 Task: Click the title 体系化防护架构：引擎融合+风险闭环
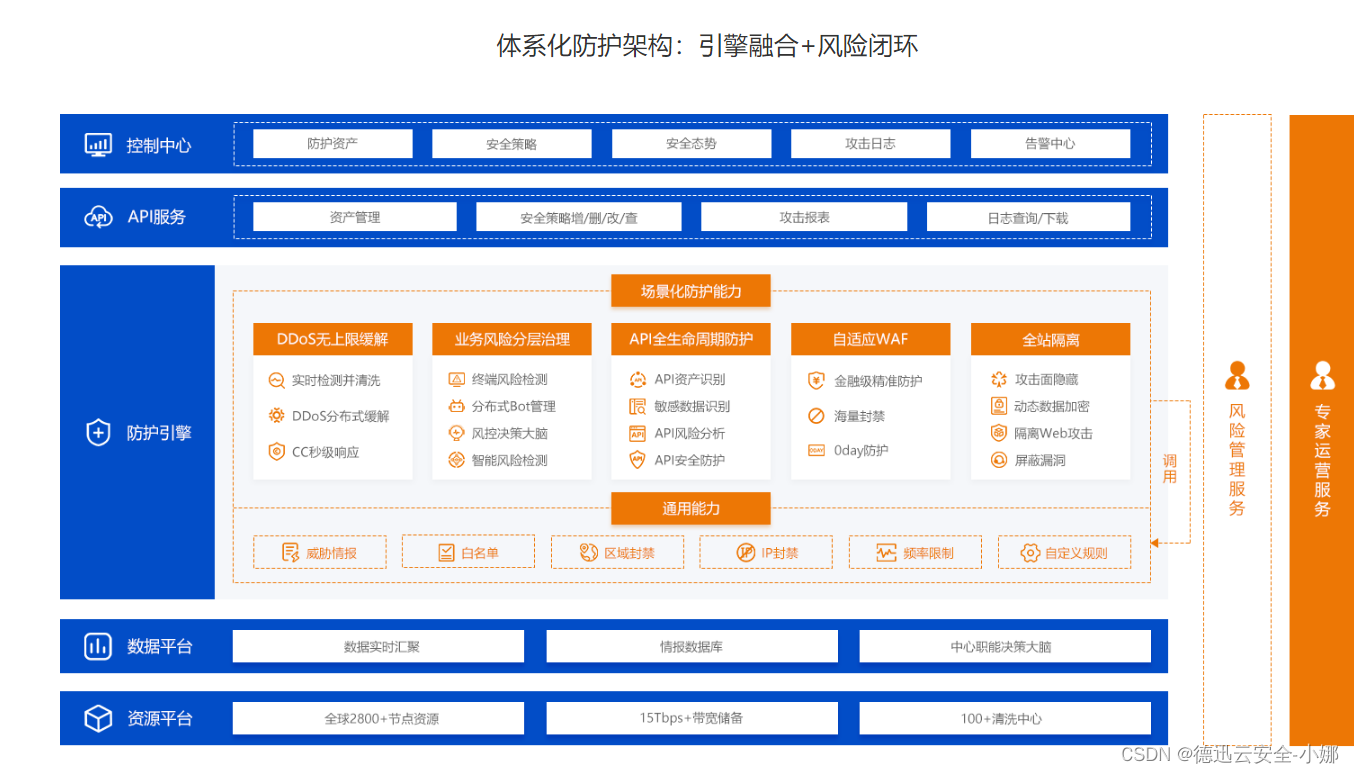[x=706, y=46]
